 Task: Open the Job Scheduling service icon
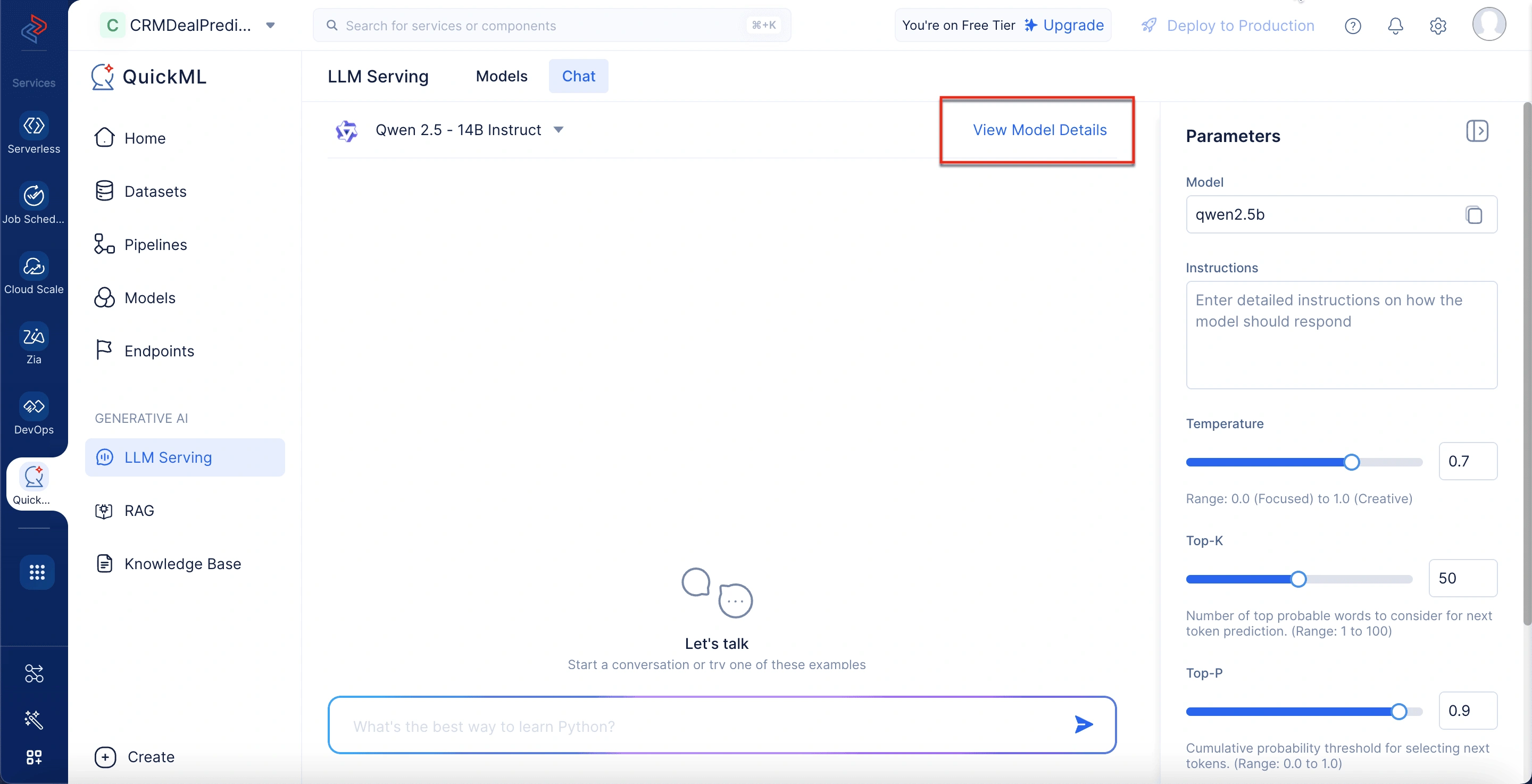34,196
